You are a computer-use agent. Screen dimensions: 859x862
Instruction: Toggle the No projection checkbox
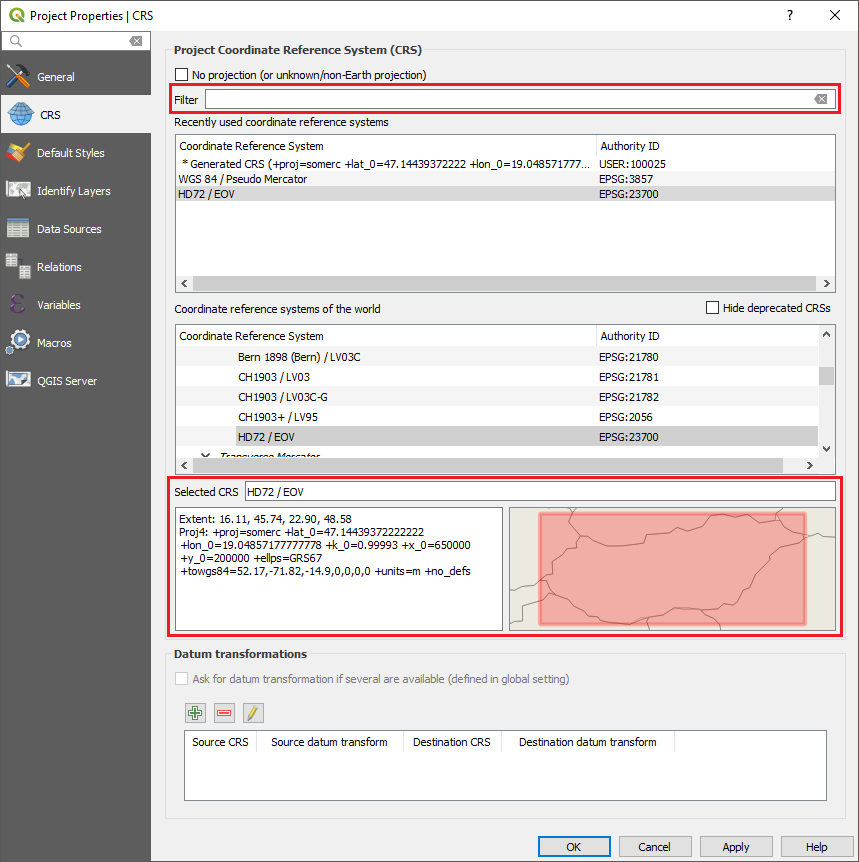[x=181, y=74]
